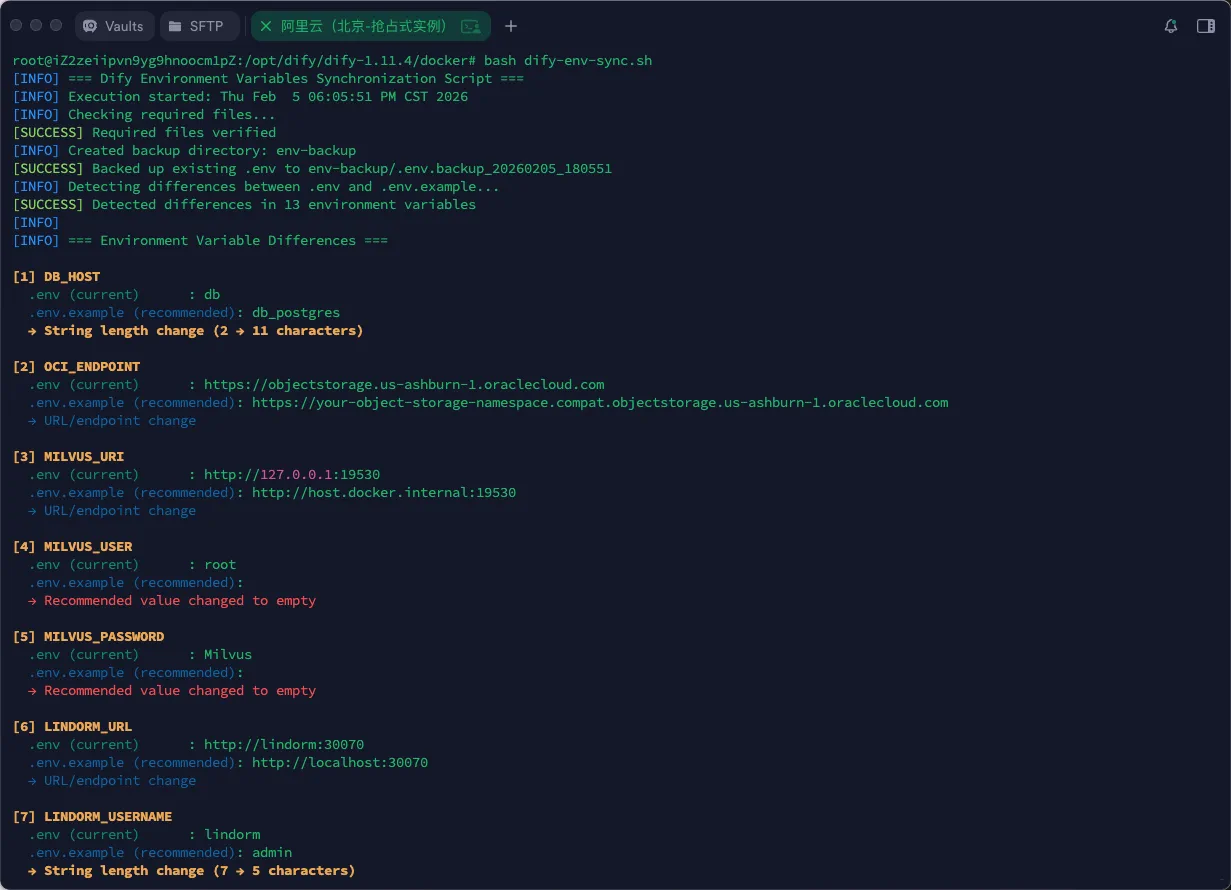Click the current password value 'Milvus'
This screenshot has width=1231, height=890.
click(x=228, y=654)
